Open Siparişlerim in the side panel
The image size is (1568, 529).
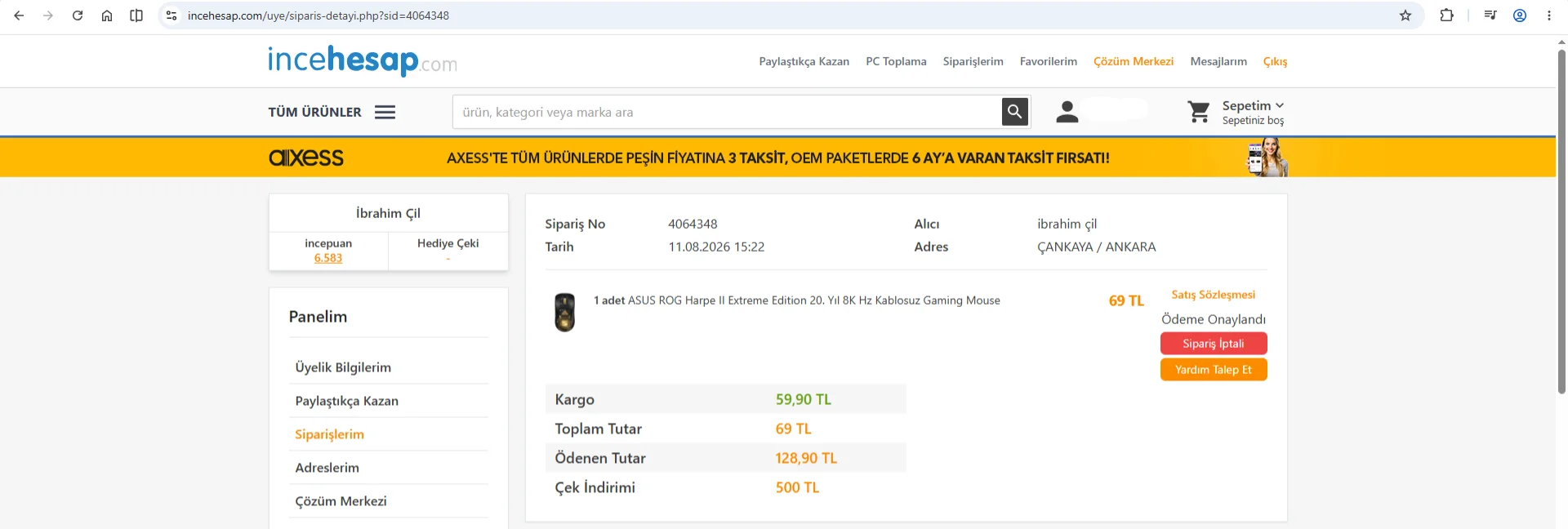pyautogui.click(x=329, y=434)
